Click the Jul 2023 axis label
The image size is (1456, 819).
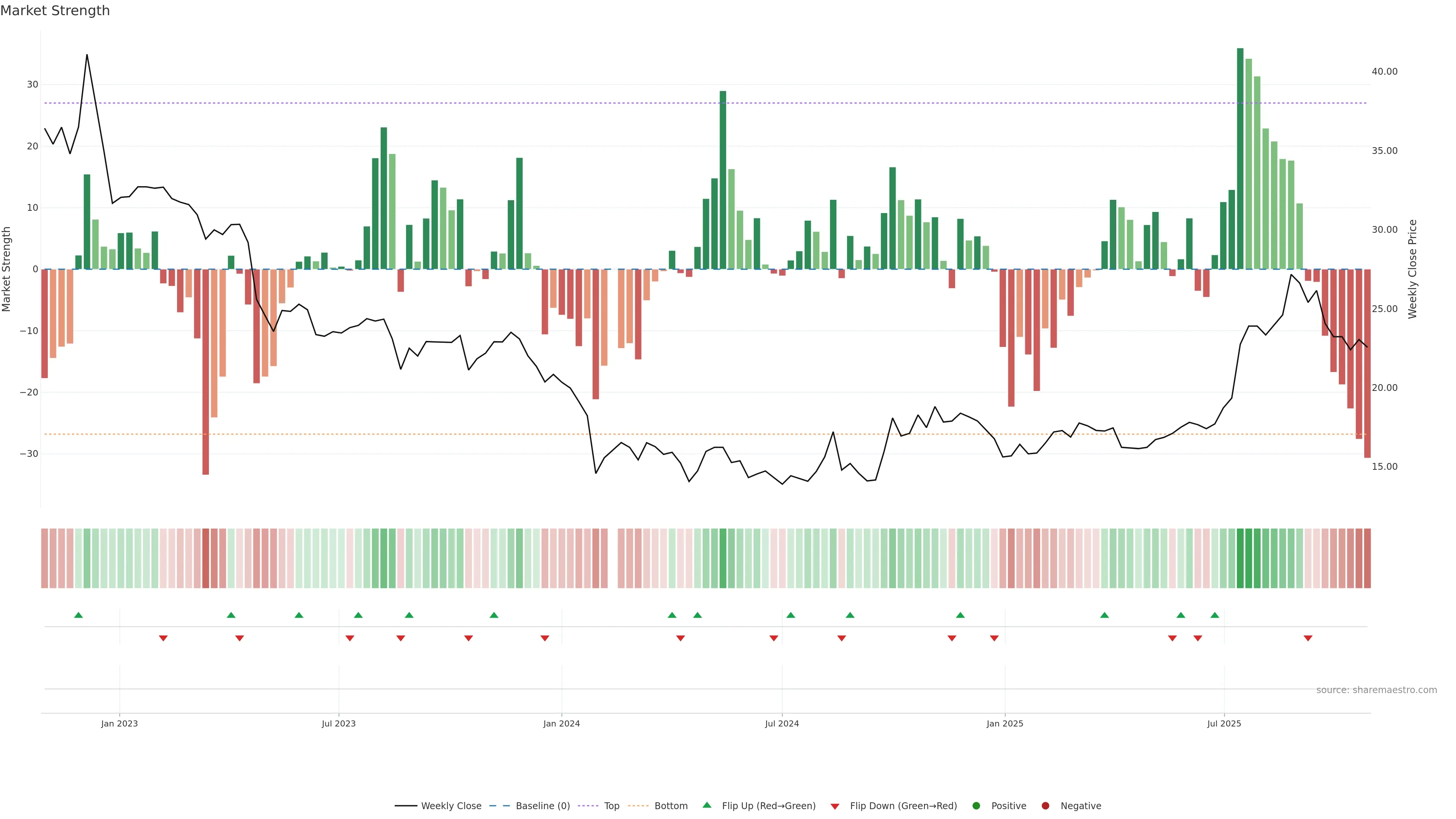tap(339, 723)
